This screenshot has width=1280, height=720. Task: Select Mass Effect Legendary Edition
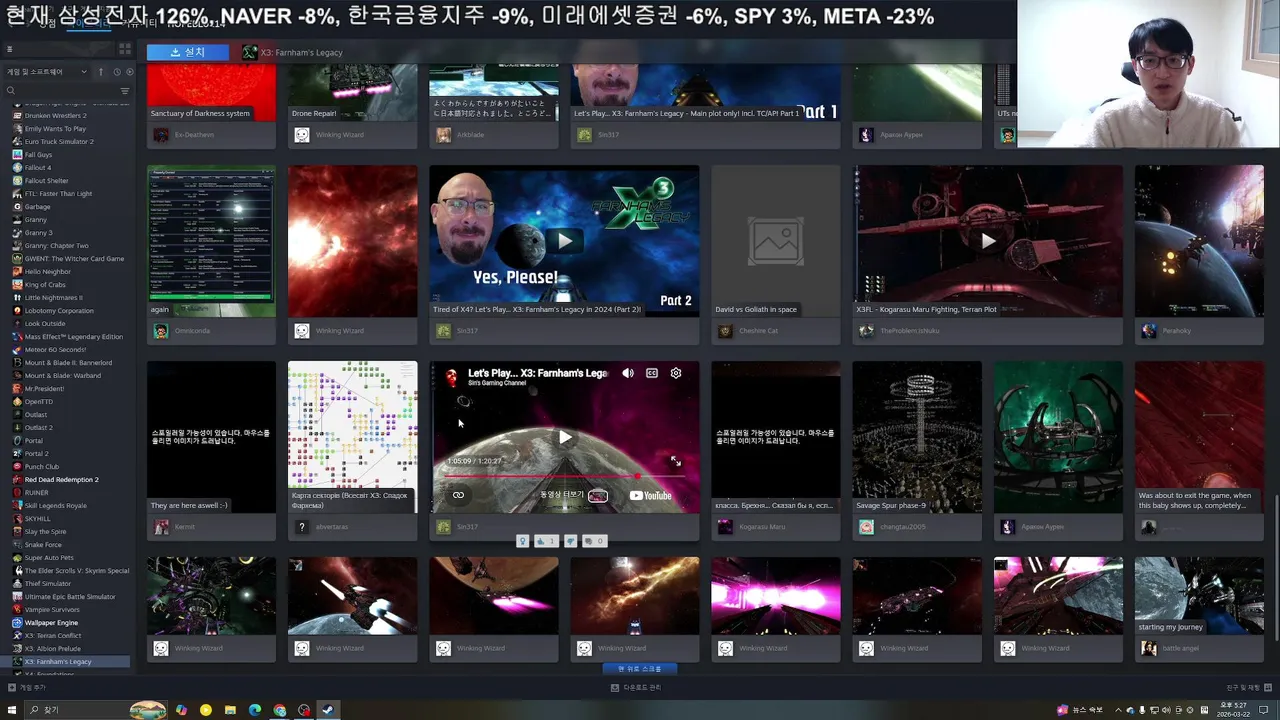pyautogui.click(x=73, y=337)
